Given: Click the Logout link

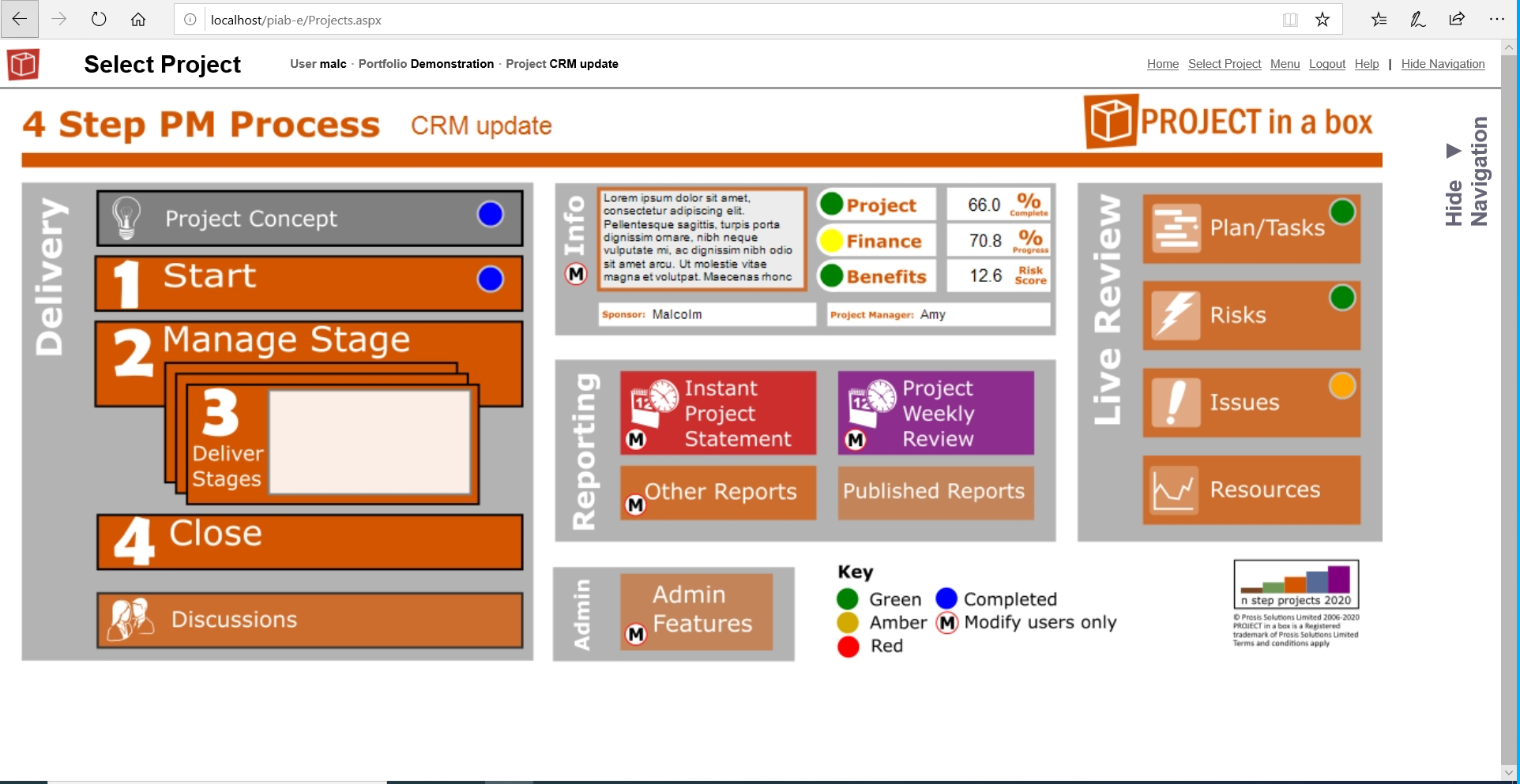Looking at the screenshot, I should [1326, 64].
